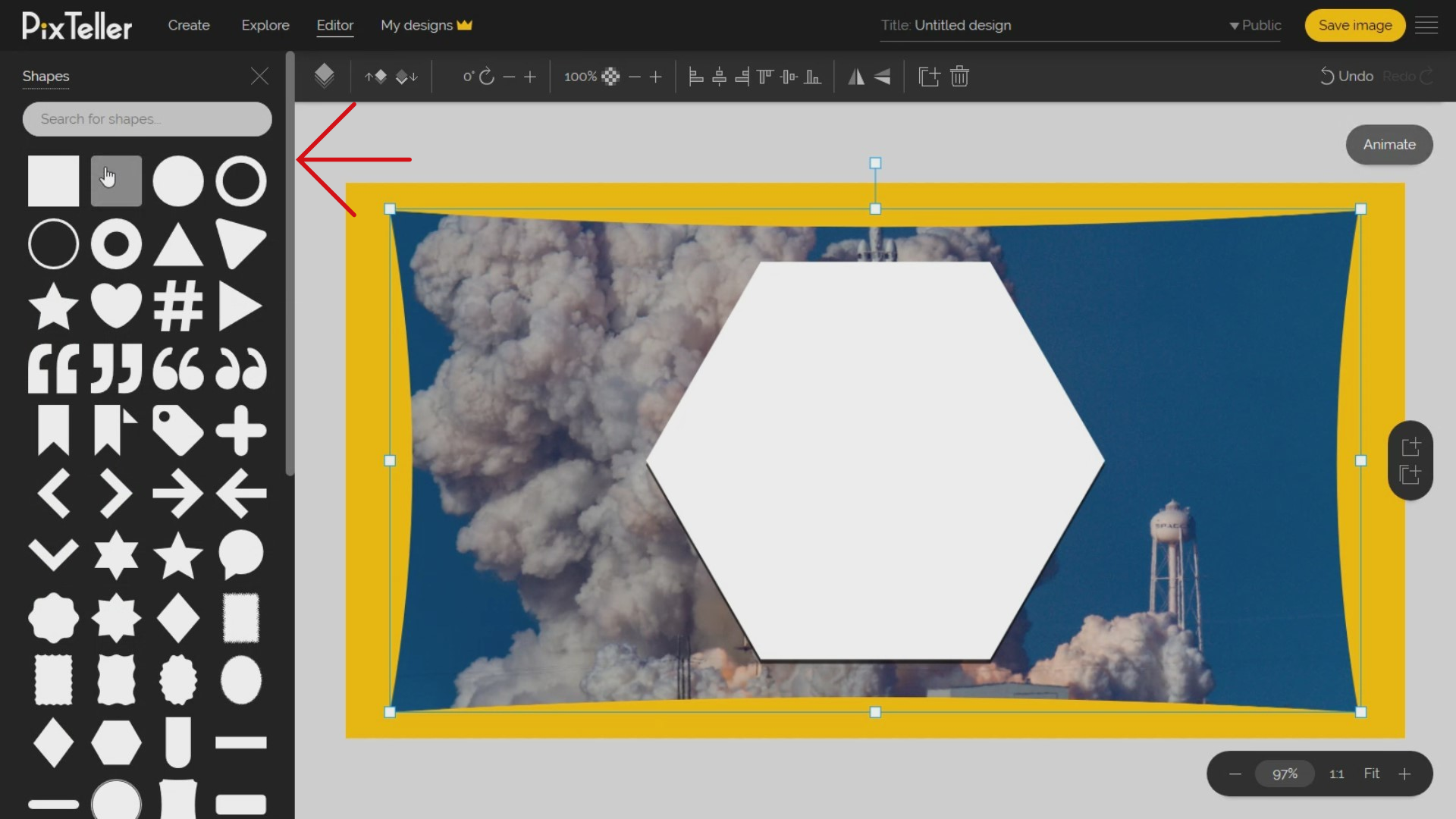This screenshot has height=819, width=1456.
Task: Add the rounded square shape
Action: pyautogui.click(x=116, y=181)
